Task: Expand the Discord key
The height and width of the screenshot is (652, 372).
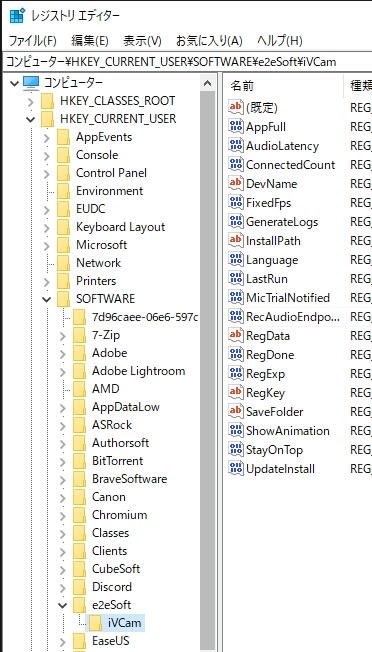Action: (62, 587)
